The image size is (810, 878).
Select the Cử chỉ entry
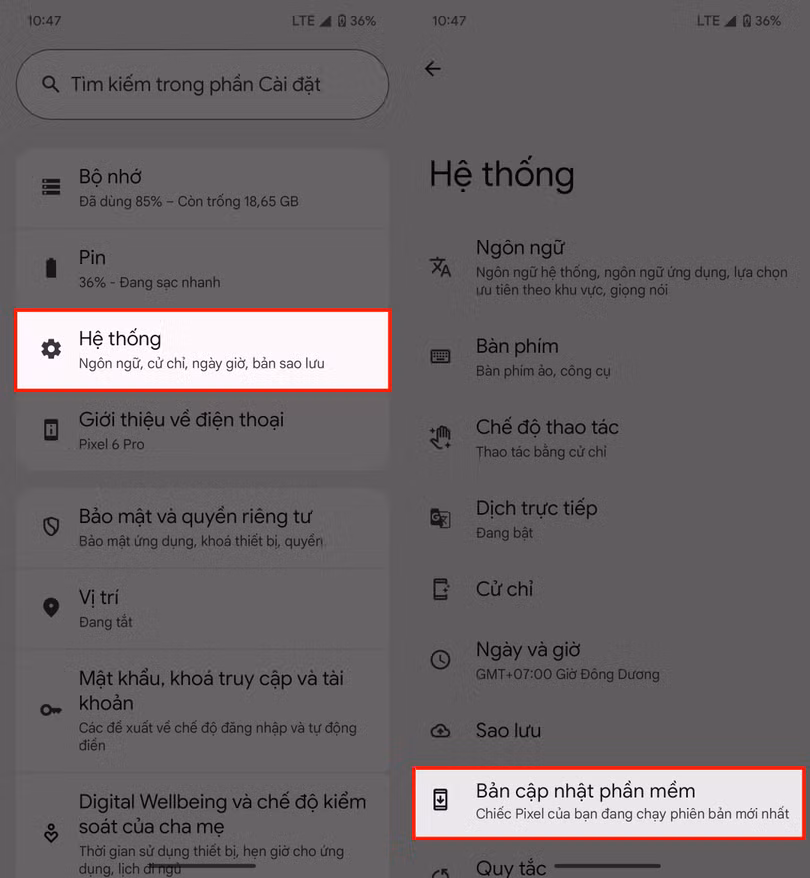[611, 589]
